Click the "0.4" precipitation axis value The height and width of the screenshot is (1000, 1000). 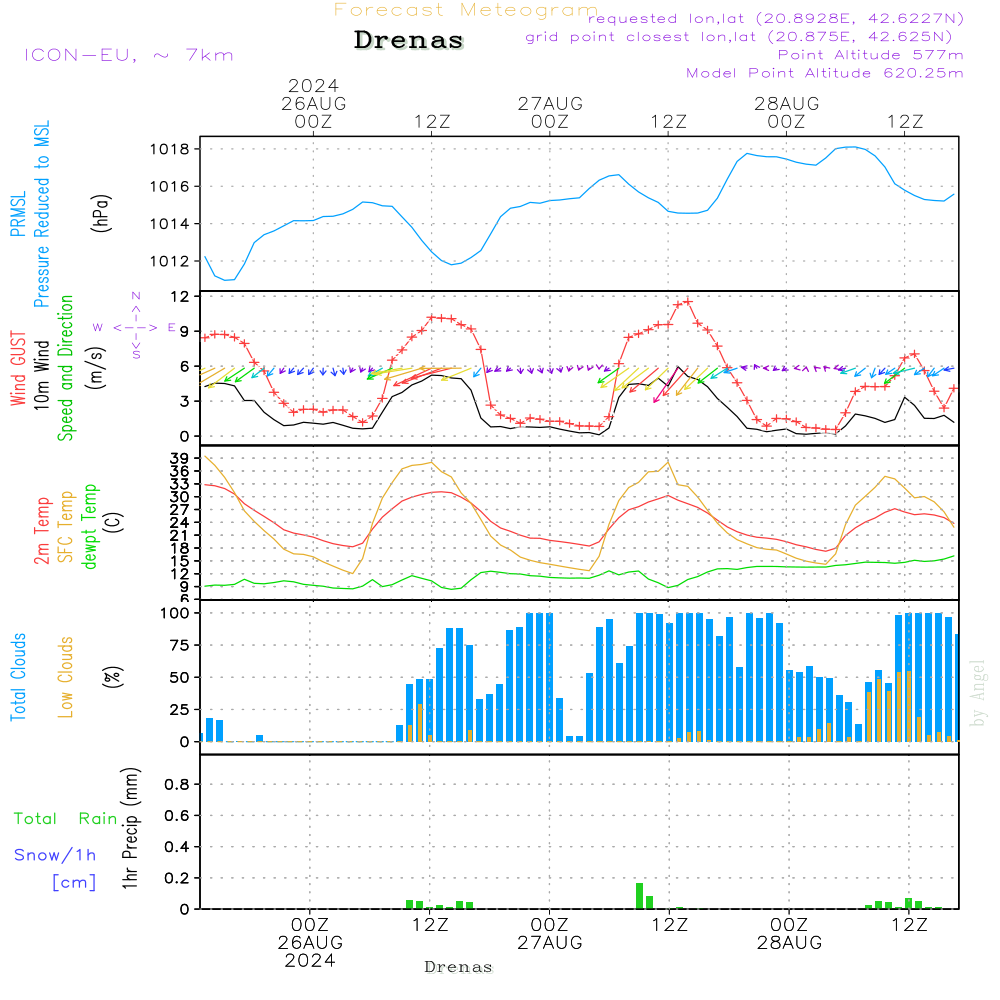177,847
